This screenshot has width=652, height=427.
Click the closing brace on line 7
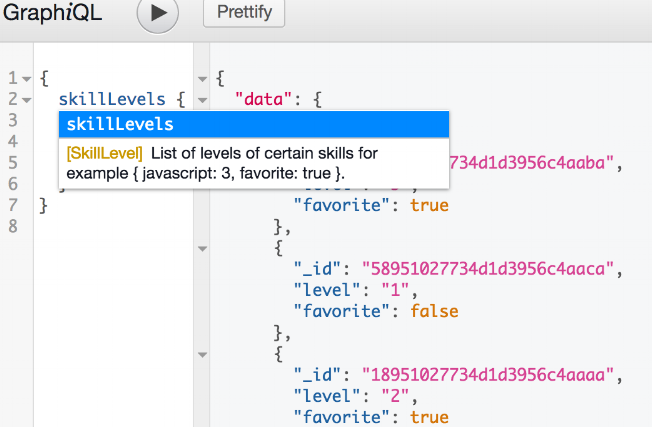(43, 205)
